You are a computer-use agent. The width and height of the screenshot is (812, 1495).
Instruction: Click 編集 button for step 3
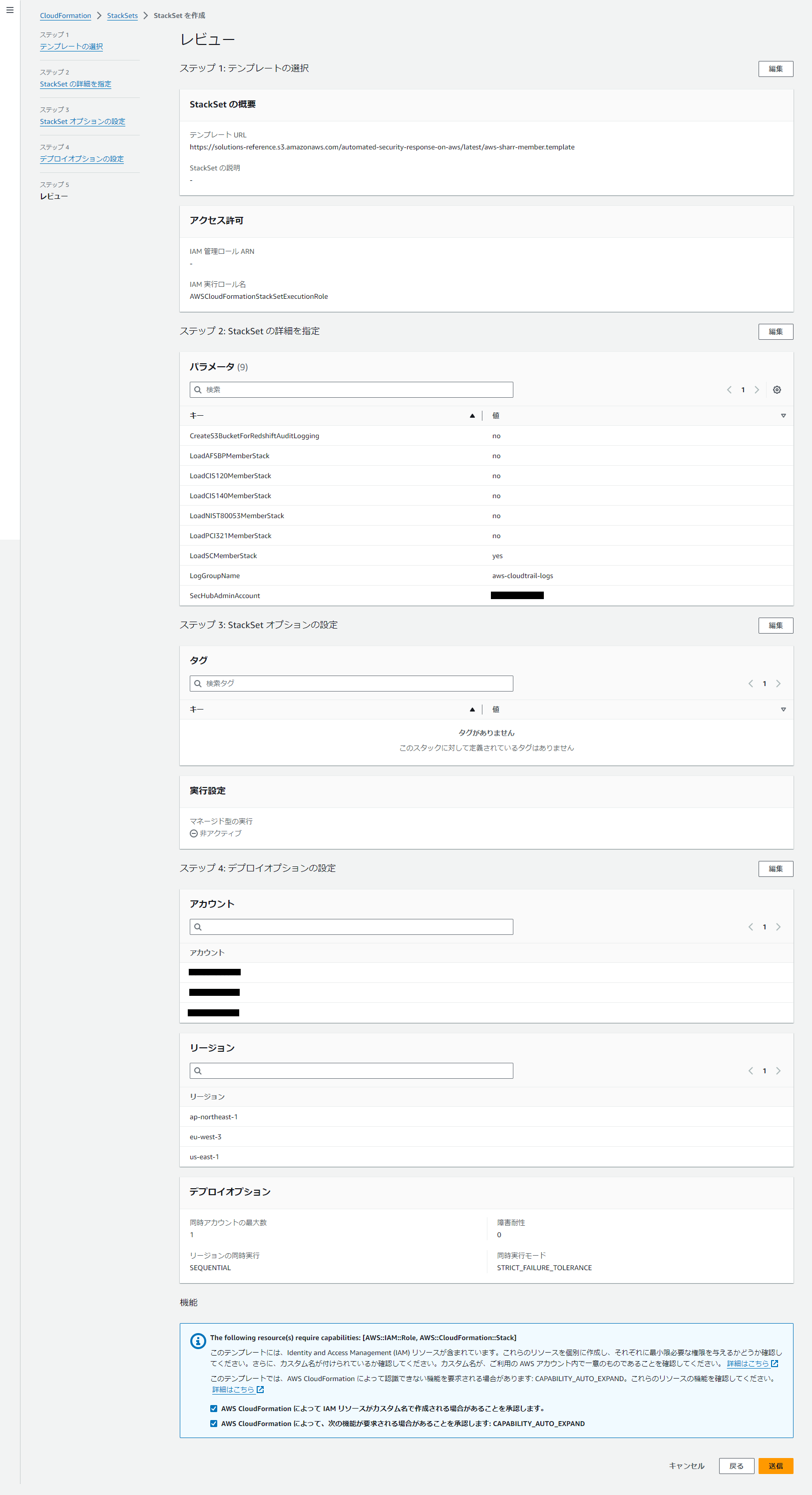(776, 625)
